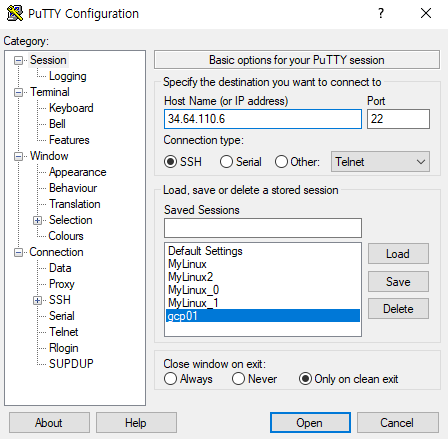
Task: Load the selected saved session
Action: click(x=398, y=254)
